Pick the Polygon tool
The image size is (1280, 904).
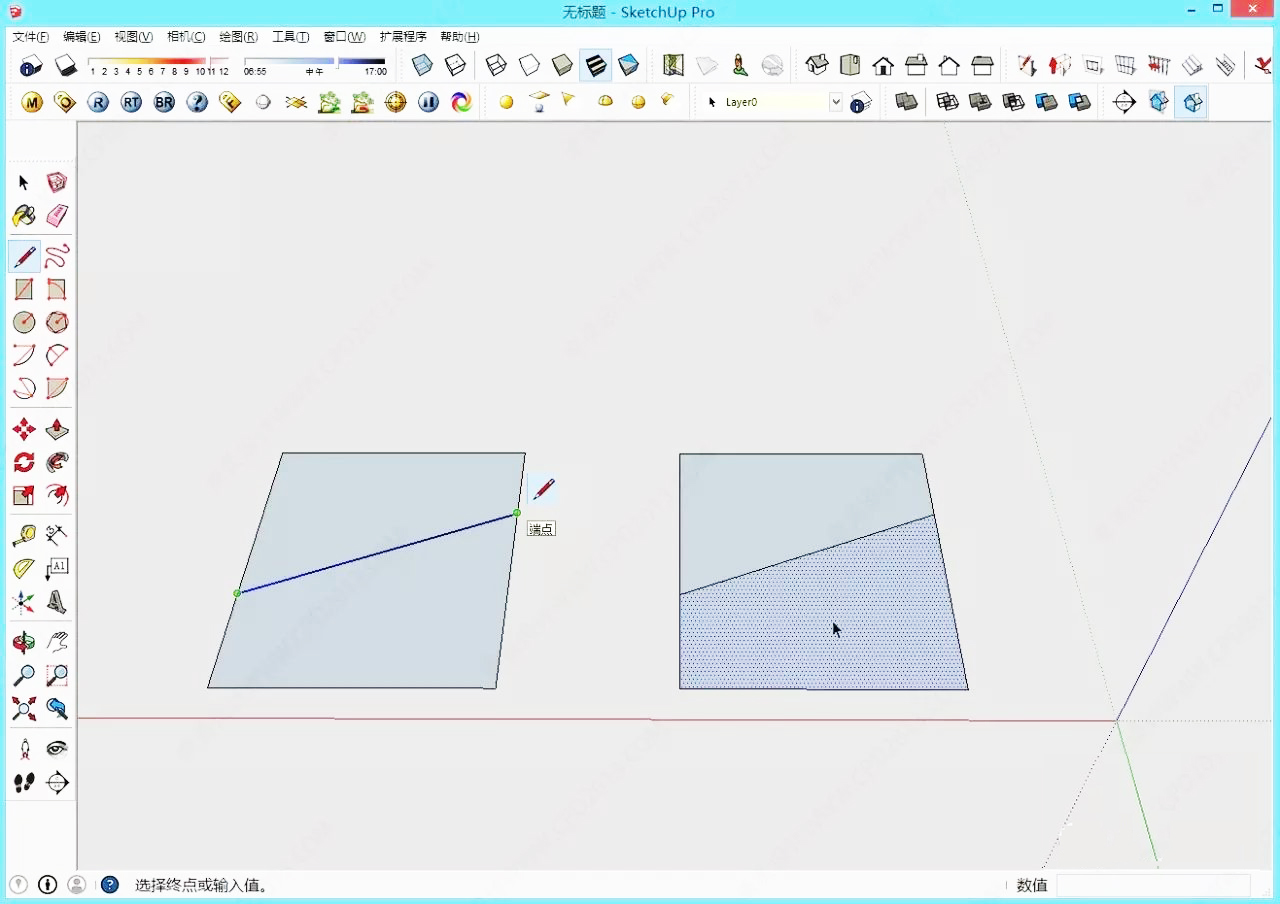(57, 322)
